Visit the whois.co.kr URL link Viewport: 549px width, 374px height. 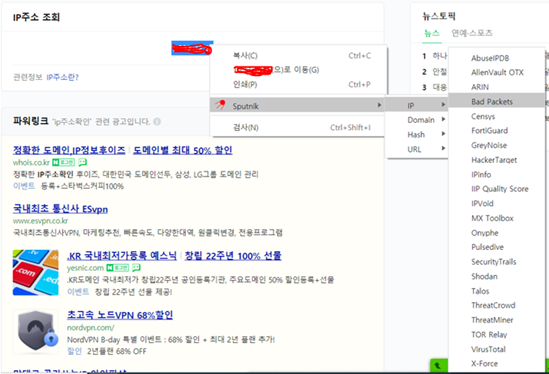click(31, 162)
